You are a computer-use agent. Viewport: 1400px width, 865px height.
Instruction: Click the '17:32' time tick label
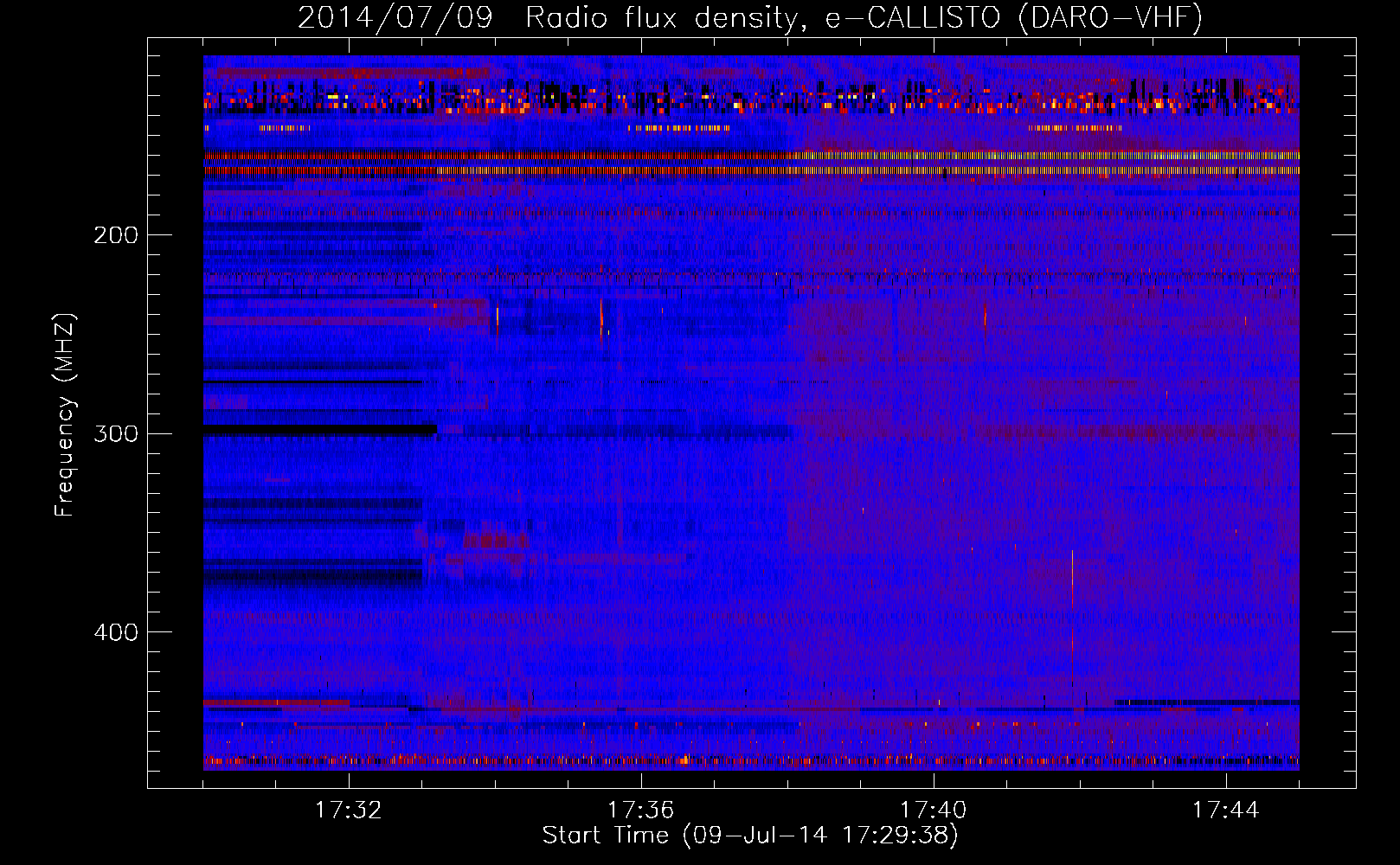[348, 811]
